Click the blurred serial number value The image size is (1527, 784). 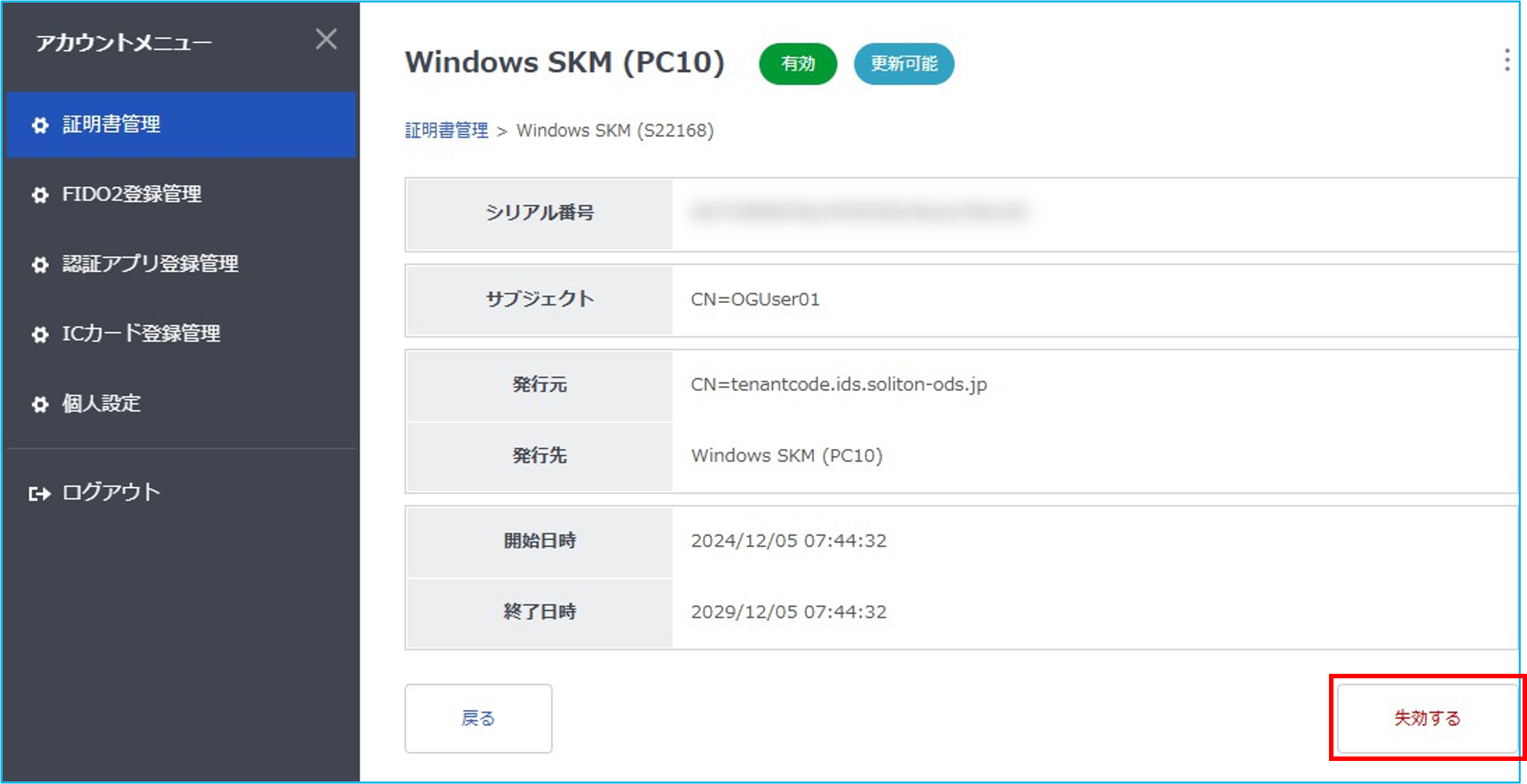click(x=859, y=212)
